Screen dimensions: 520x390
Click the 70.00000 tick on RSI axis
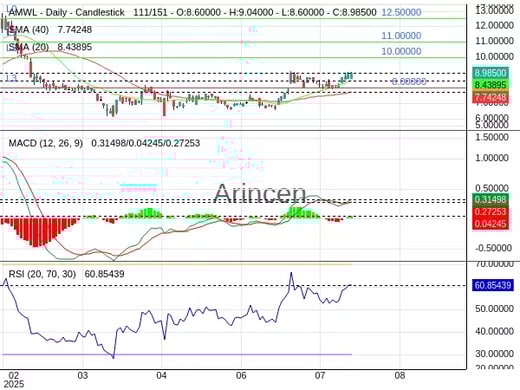pyautogui.click(x=494, y=265)
